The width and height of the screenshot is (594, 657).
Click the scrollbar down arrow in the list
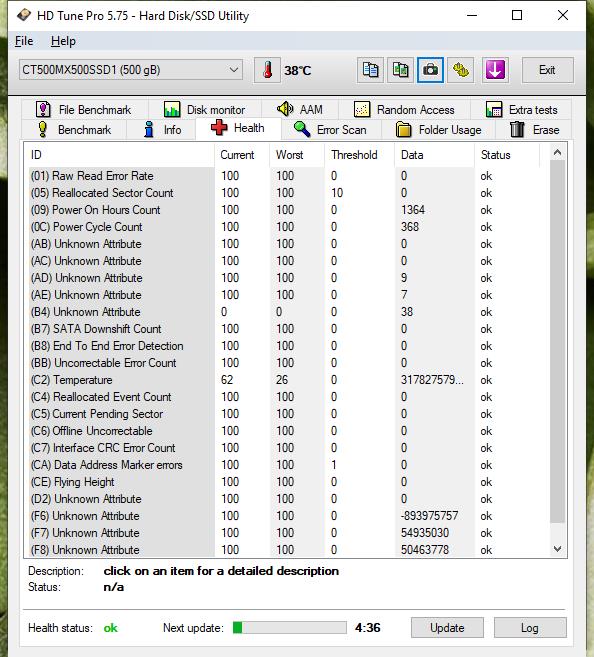click(x=557, y=548)
